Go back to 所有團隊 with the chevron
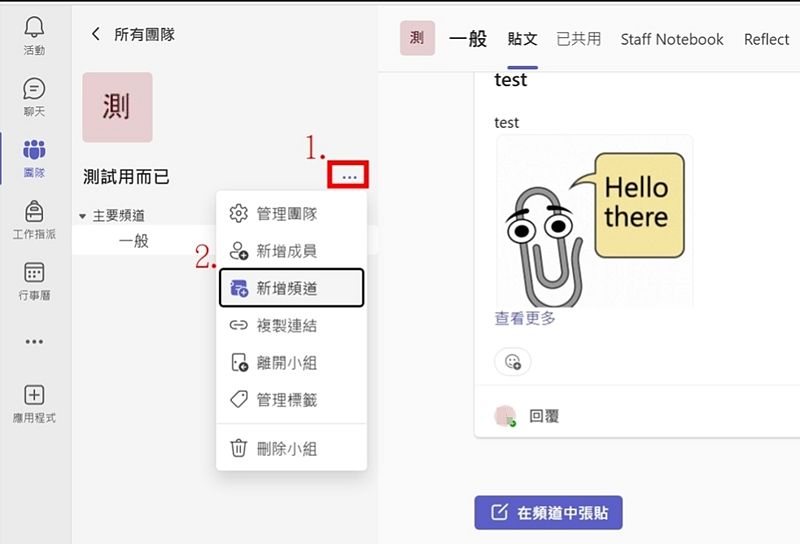The image size is (800, 544). pyautogui.click(x=96, y=34)
